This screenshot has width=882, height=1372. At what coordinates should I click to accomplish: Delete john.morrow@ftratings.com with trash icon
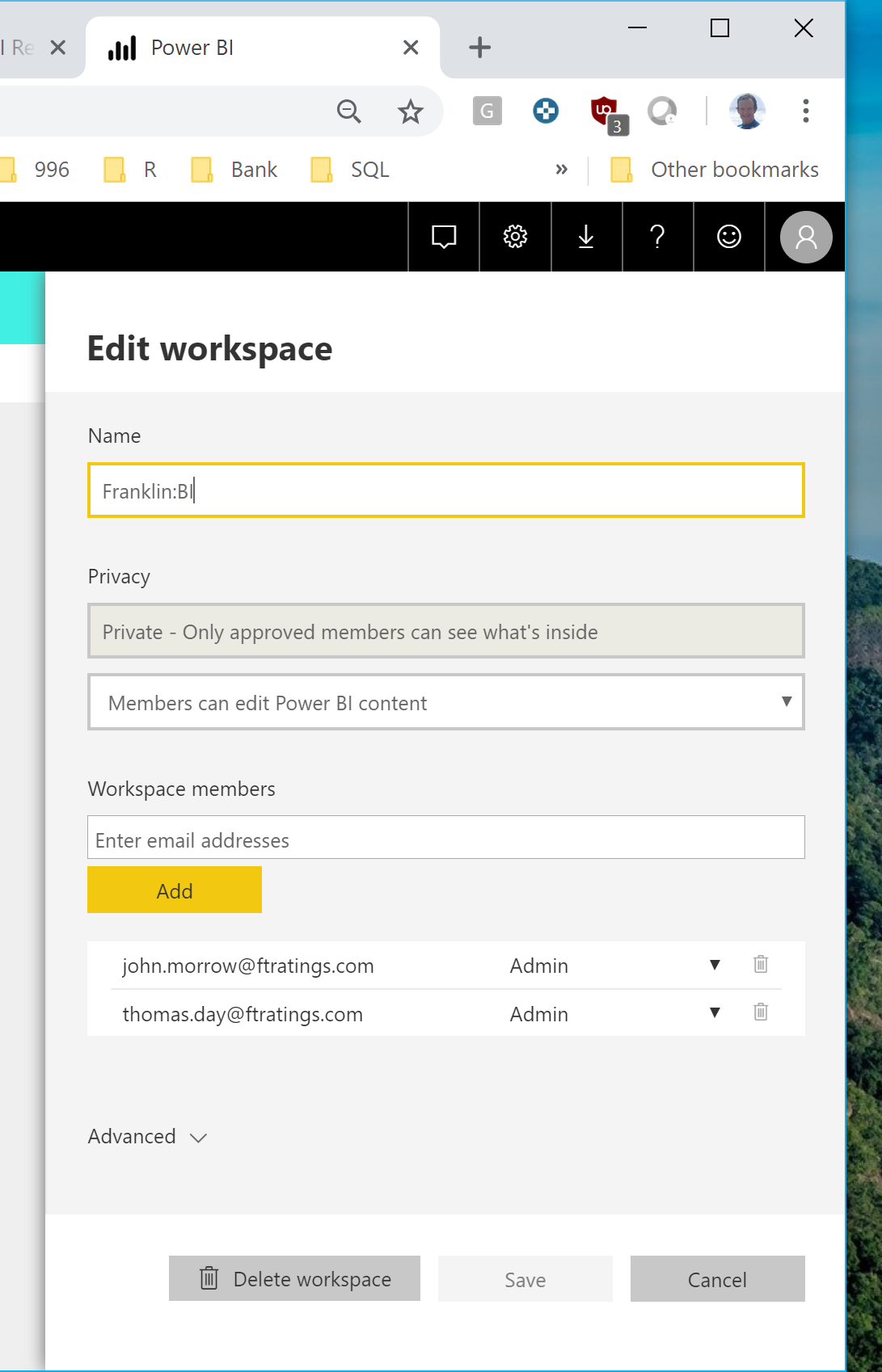click(x=761, y=964)
